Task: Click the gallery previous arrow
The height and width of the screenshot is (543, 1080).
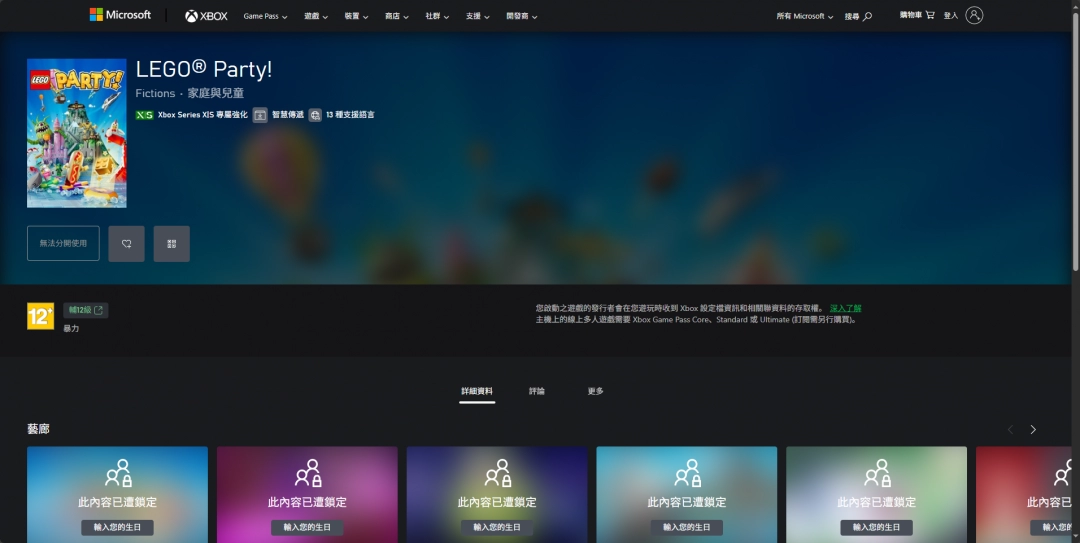Action: point(1010,429)
